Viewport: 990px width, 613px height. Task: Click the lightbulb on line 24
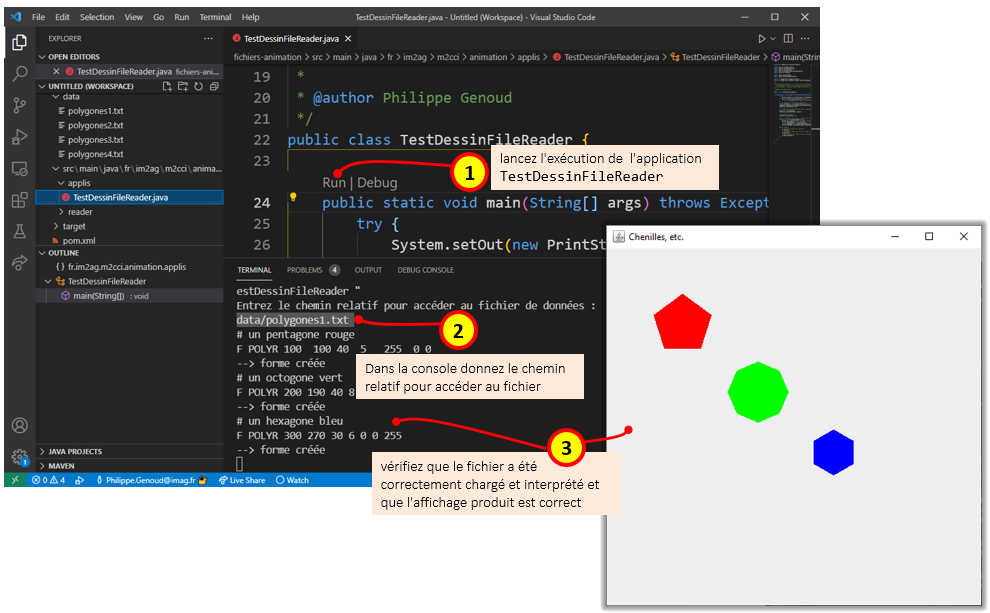[294, 198]
